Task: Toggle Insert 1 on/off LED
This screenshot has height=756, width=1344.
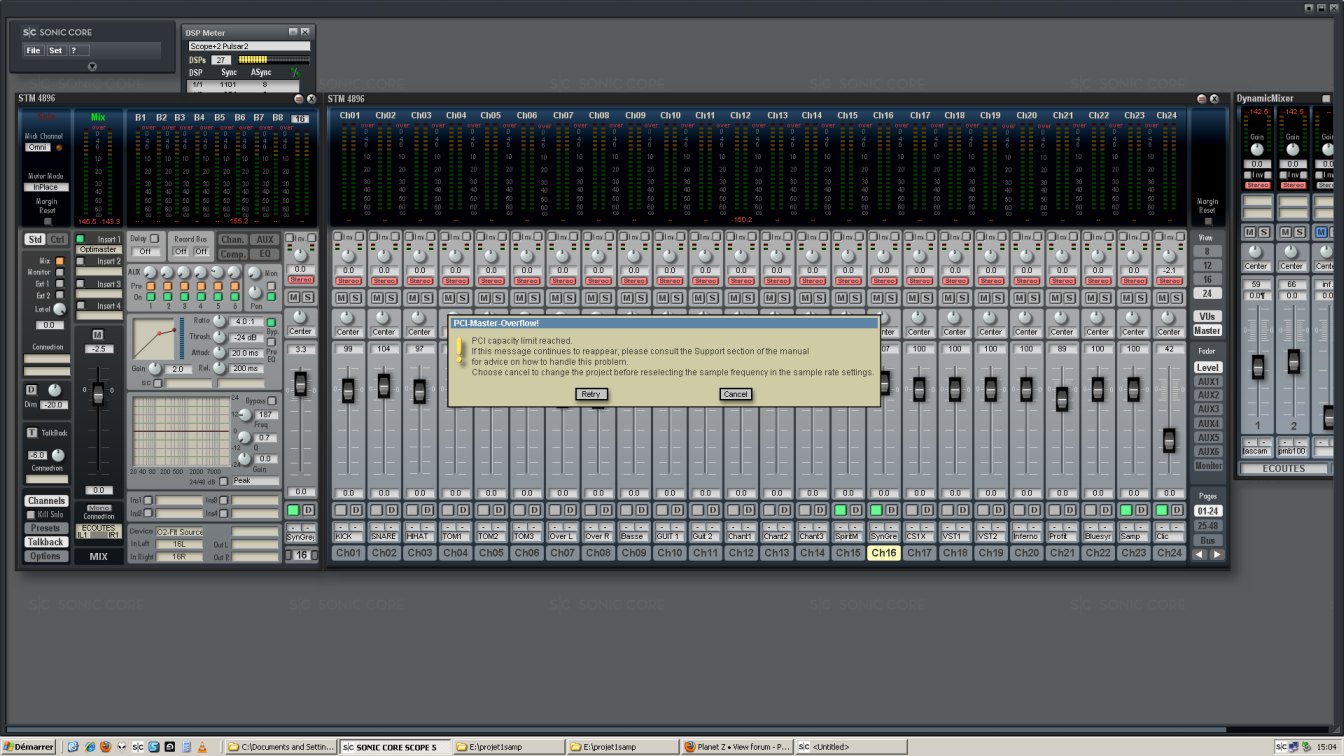Action: pyautogui.click(x=80, y=239)
